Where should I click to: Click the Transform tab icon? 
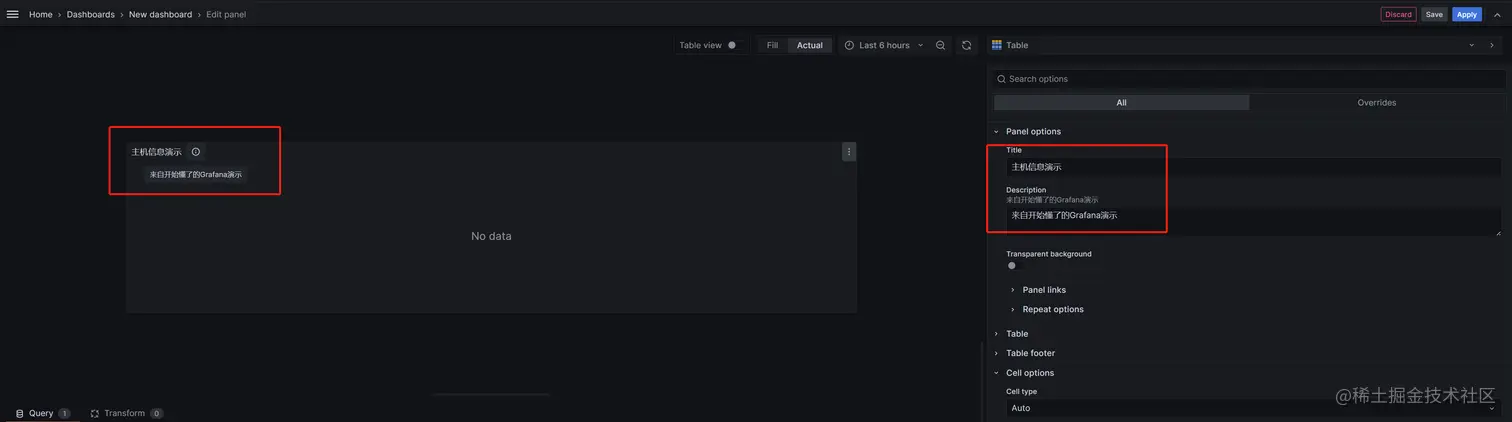pyautogui.click(x=95, y=413)
